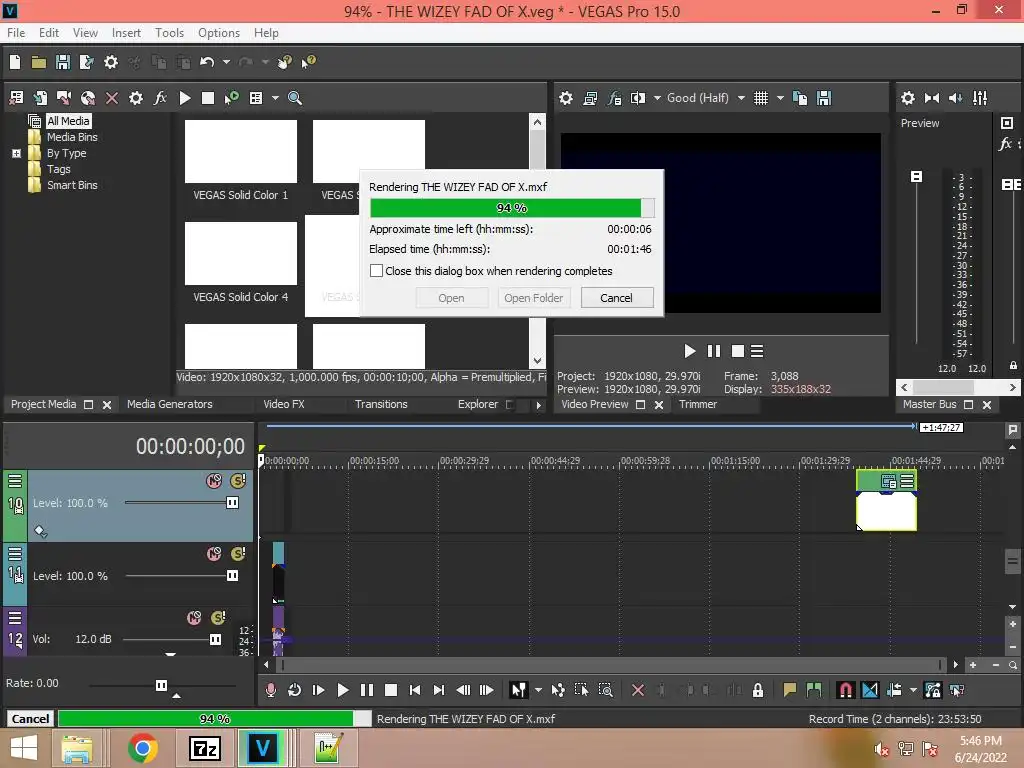The height and width of the screenshot is (768, 1024).
Task: Open 7-Zip from the taskbar
Action: point(204,748)
